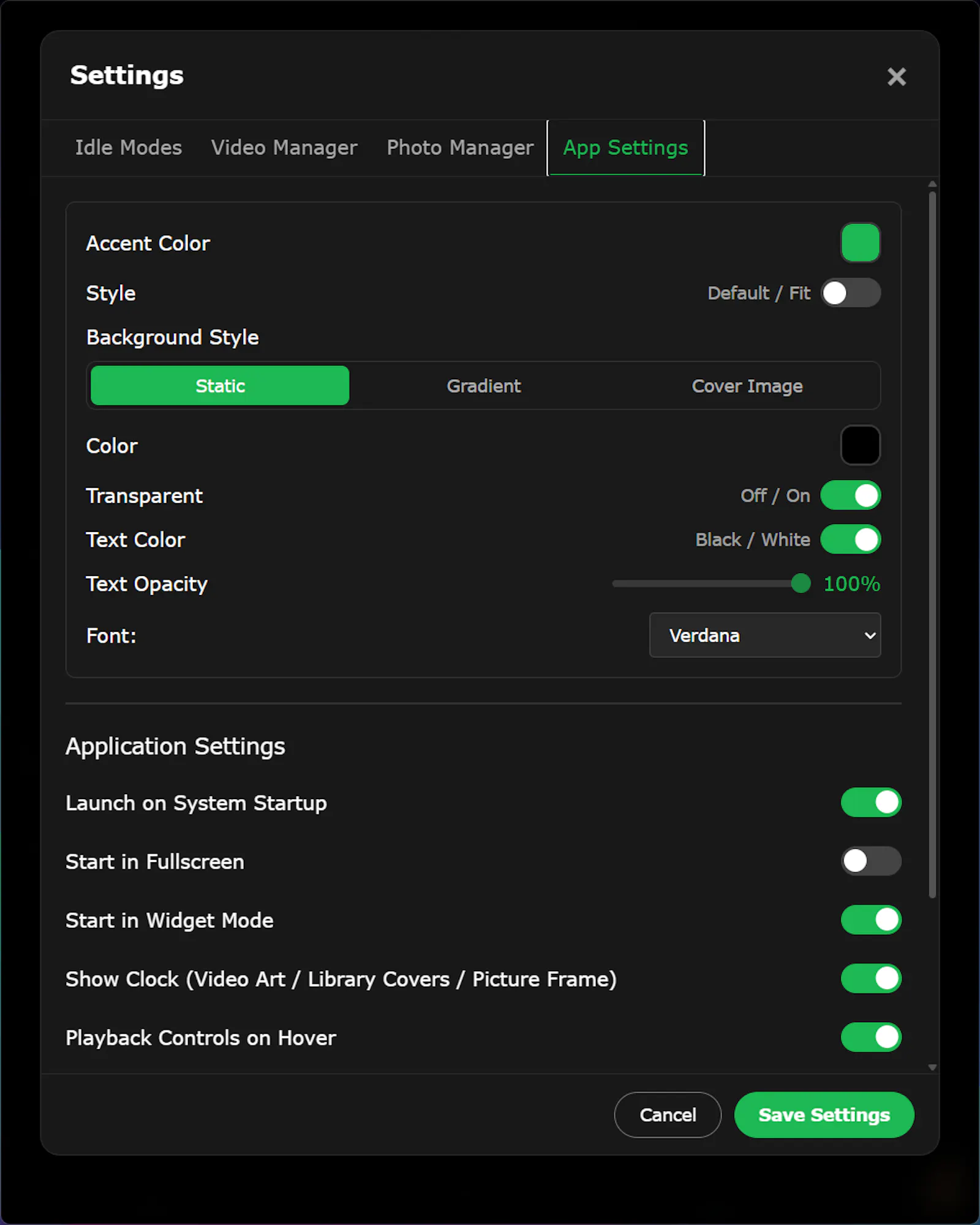Click the Text Opacity label

(x=147, y=584)
